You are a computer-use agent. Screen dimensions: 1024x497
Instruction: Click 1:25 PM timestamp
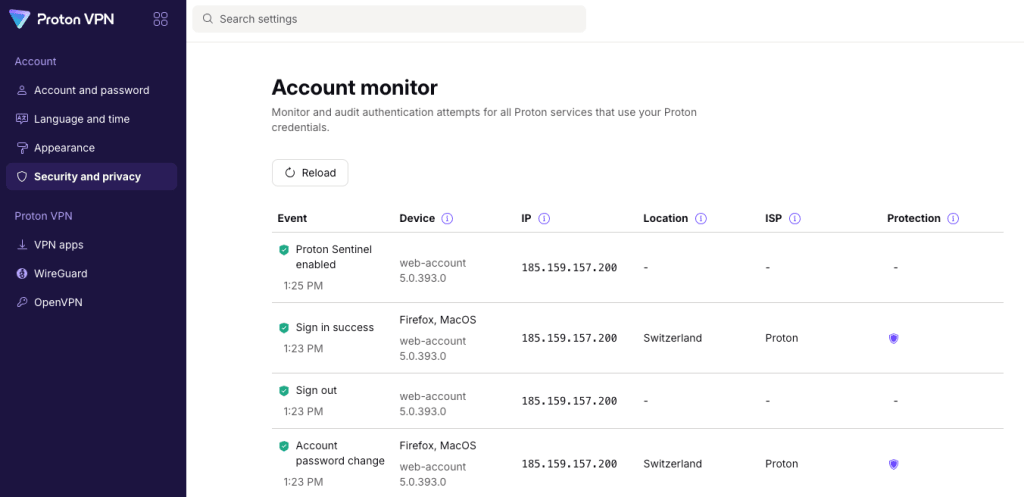click(303, 285)
